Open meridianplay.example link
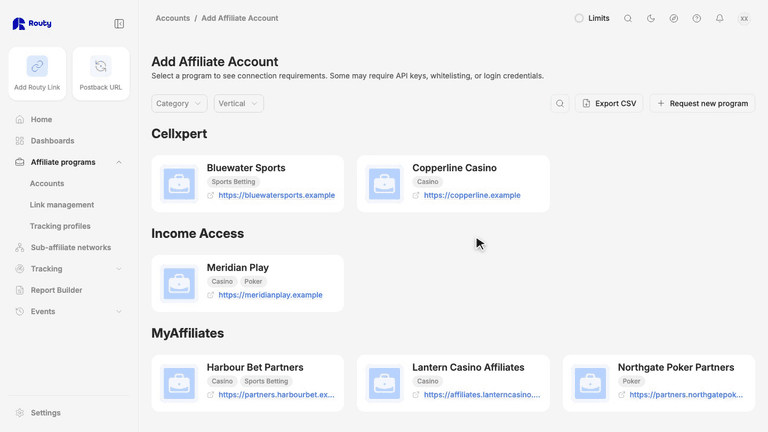The width and height of the screenshot is (768, 432). (x=270, y=295)
